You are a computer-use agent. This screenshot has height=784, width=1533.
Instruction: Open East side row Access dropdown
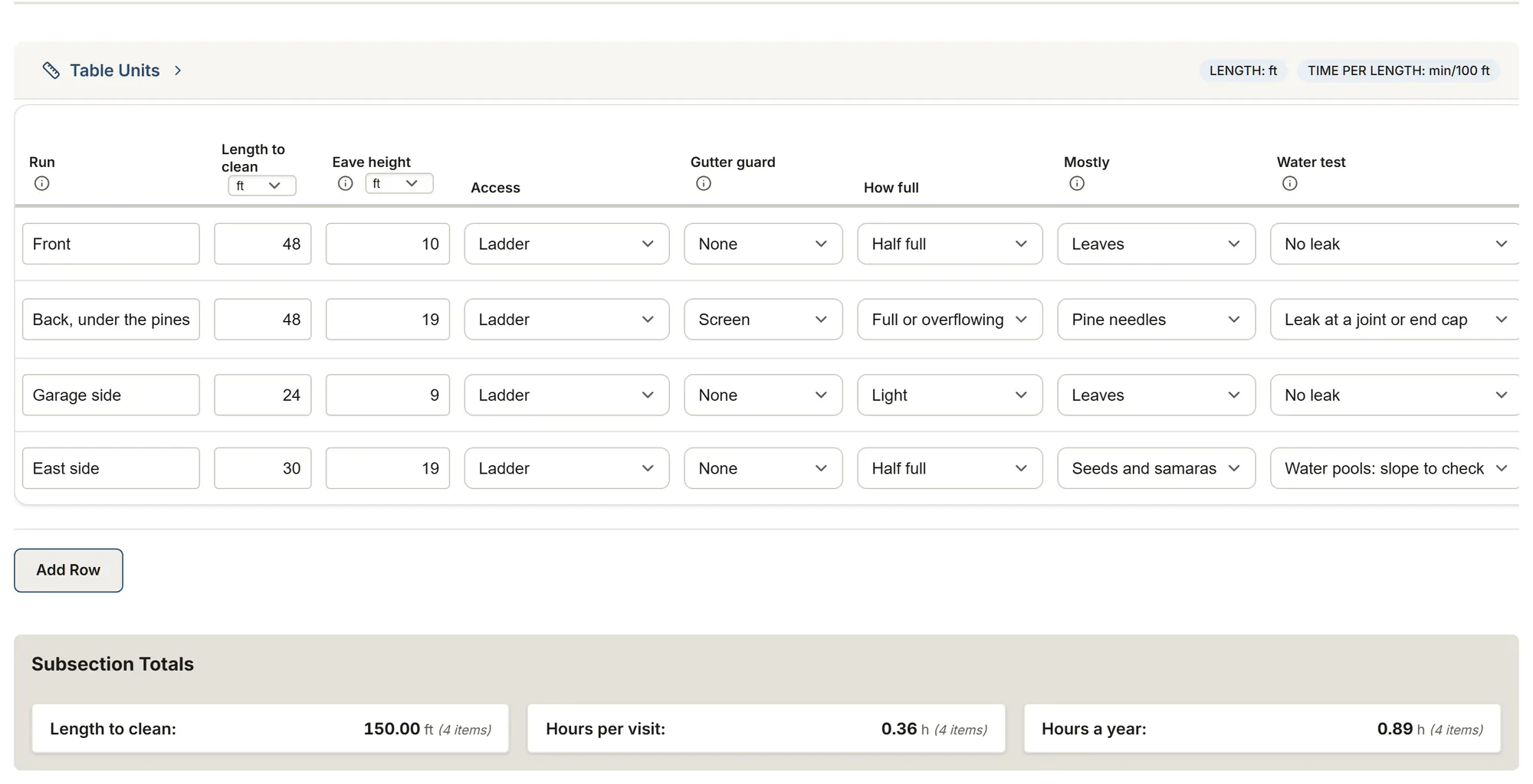[x=566, y=468]
